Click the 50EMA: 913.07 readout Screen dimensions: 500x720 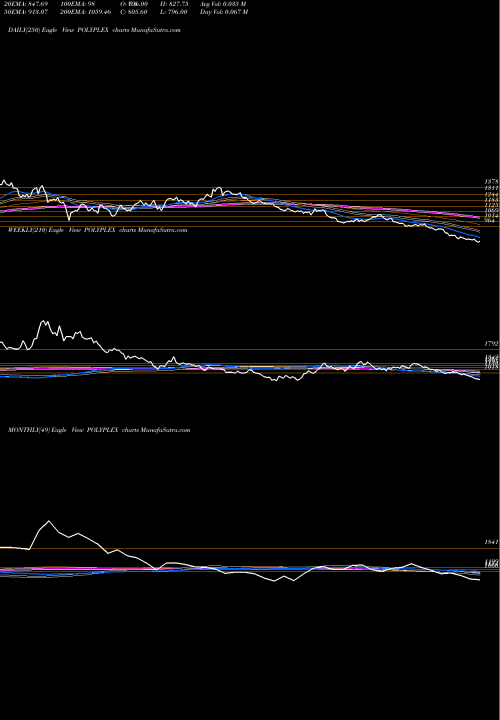26,12
